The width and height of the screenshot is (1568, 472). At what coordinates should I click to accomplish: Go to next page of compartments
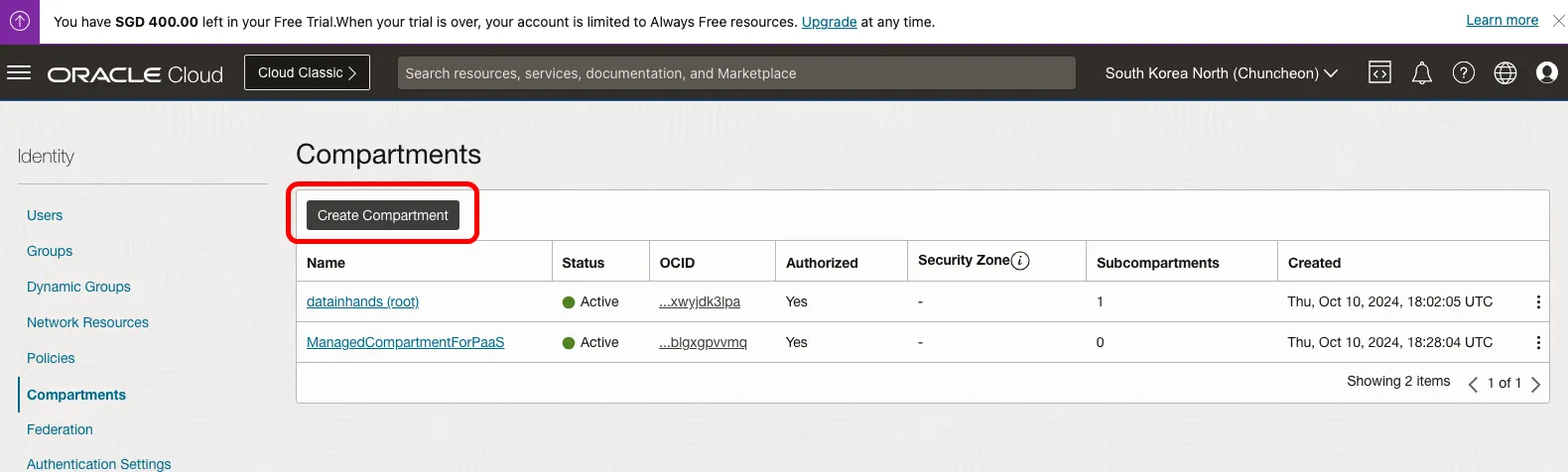click(x=1536, y=384)
